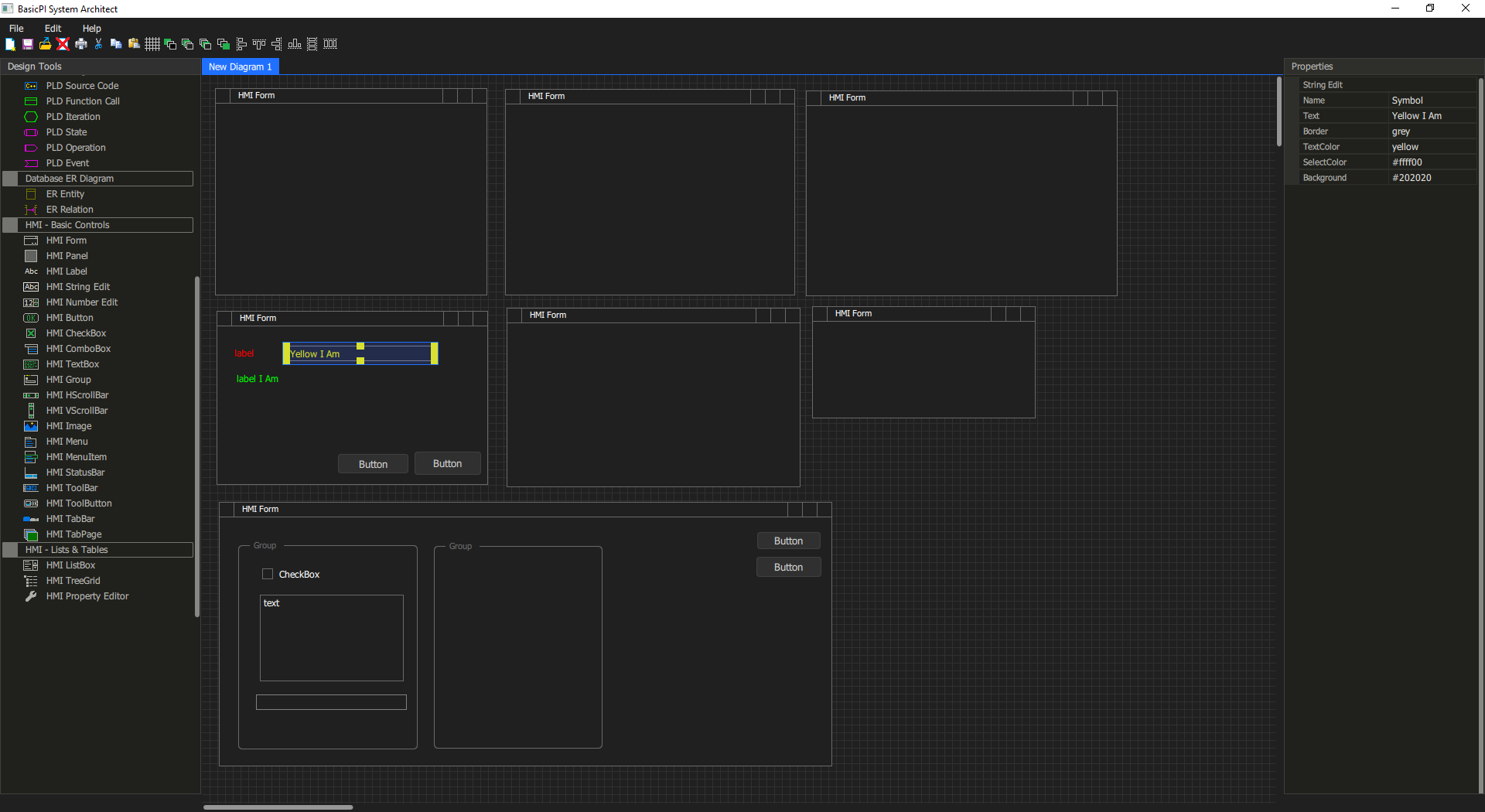Edit the Text property value Yellow I Am

pos(1432,116)
